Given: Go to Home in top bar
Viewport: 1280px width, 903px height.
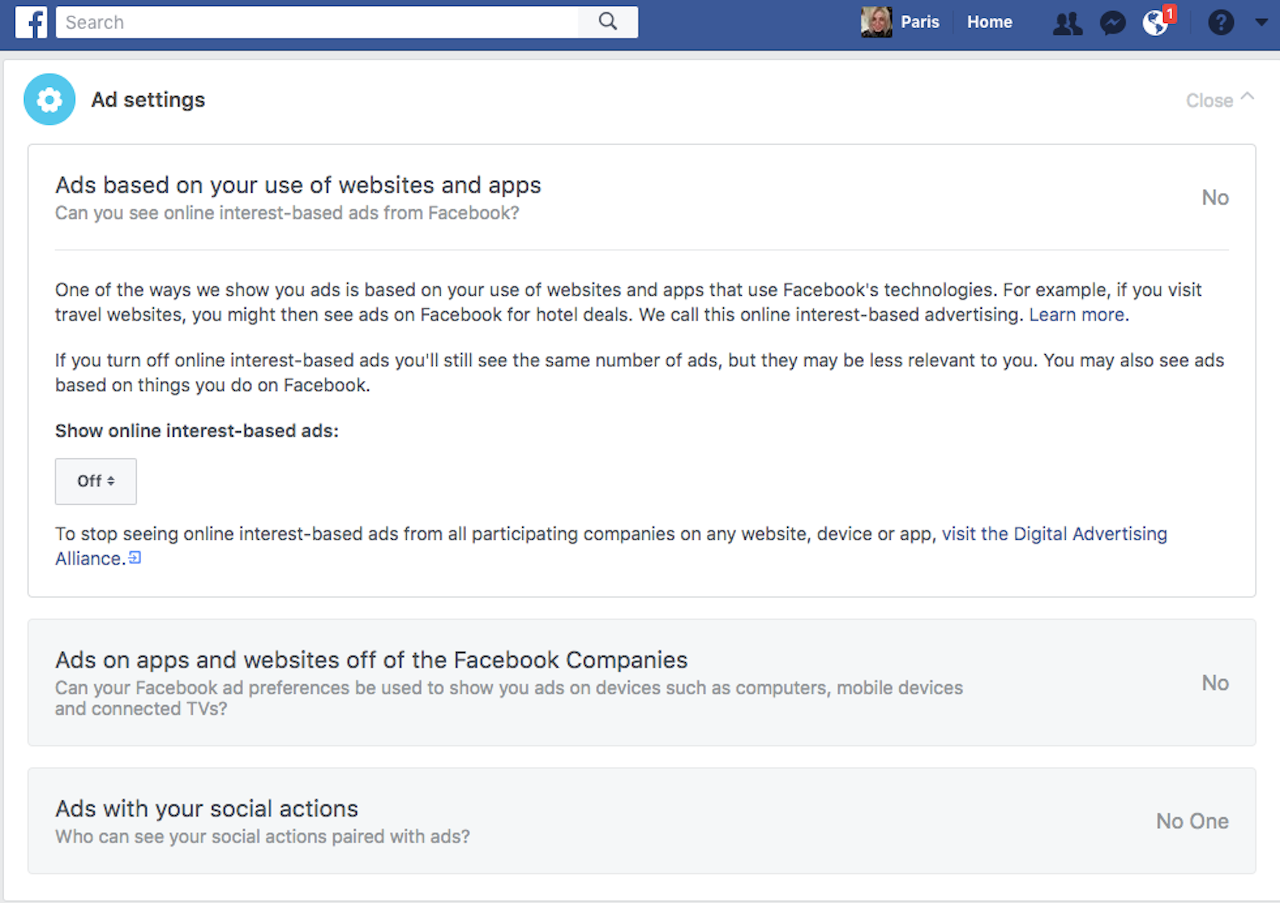Looking at the screenshot, I should click(x=989, y=22).
